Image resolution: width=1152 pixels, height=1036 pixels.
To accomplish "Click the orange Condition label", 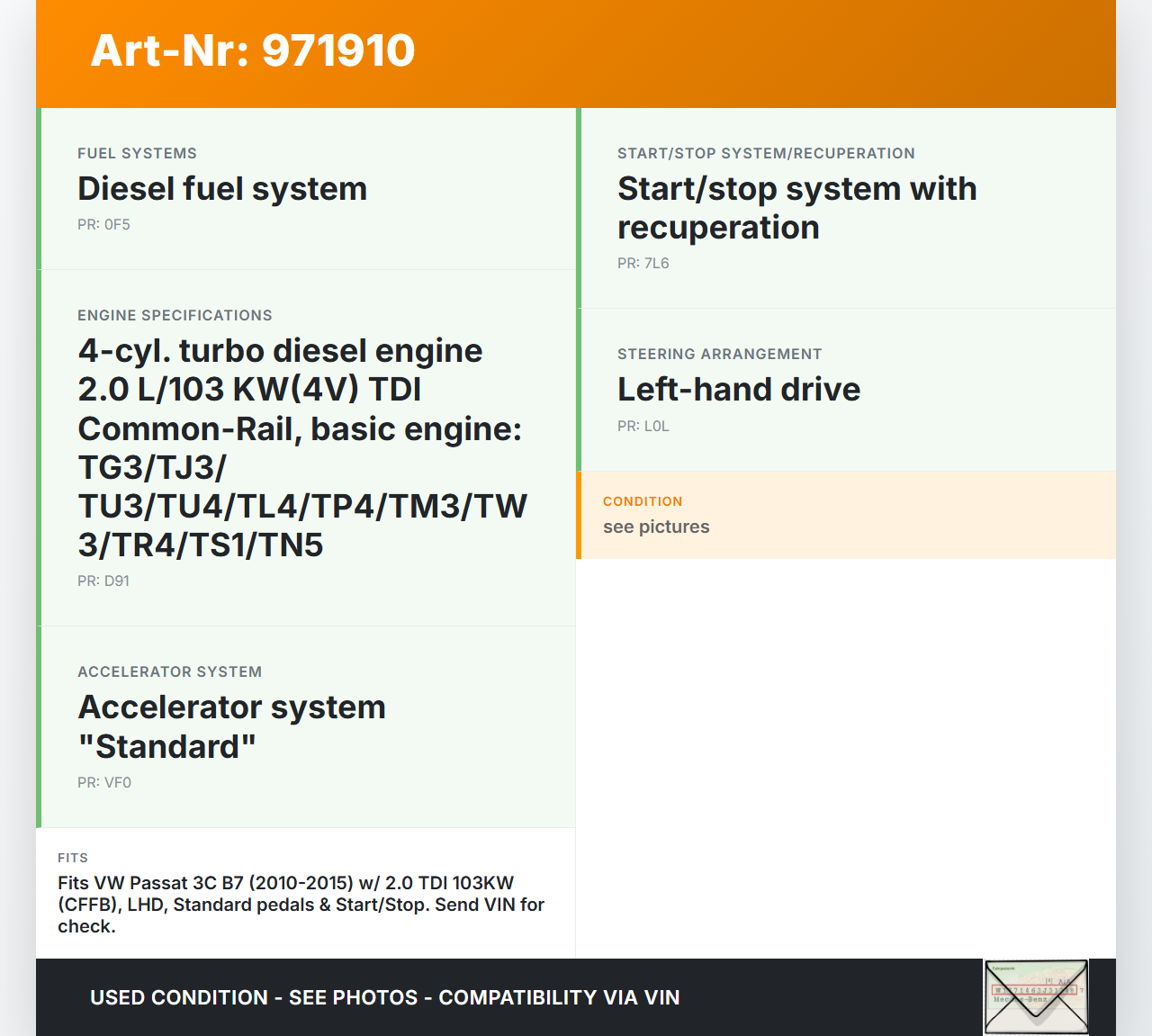I will click(643, 501).
